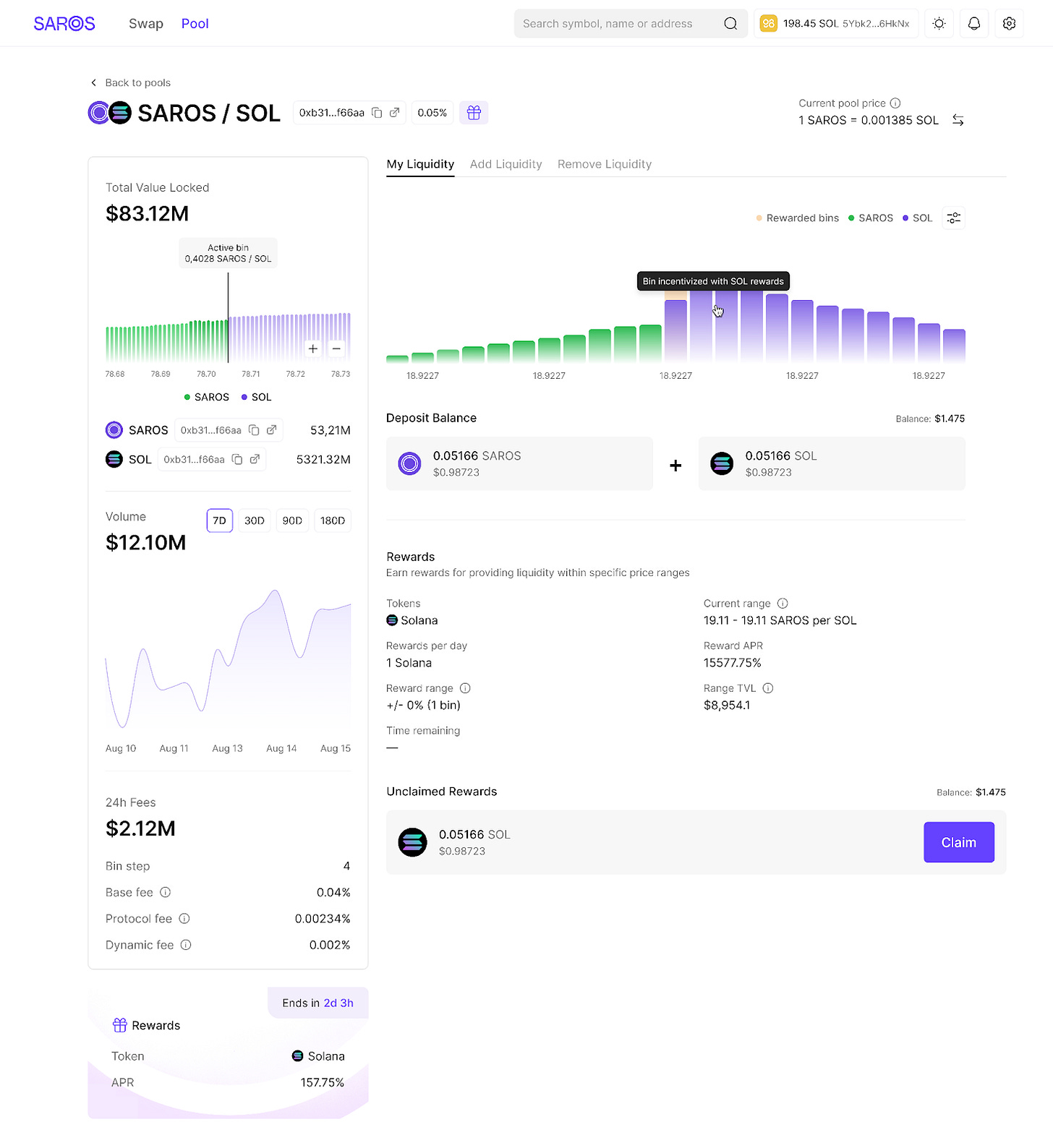Click the rewarded bin bar in chart
This screenshot has height=1148, width=1053.
tap(675, 327)
